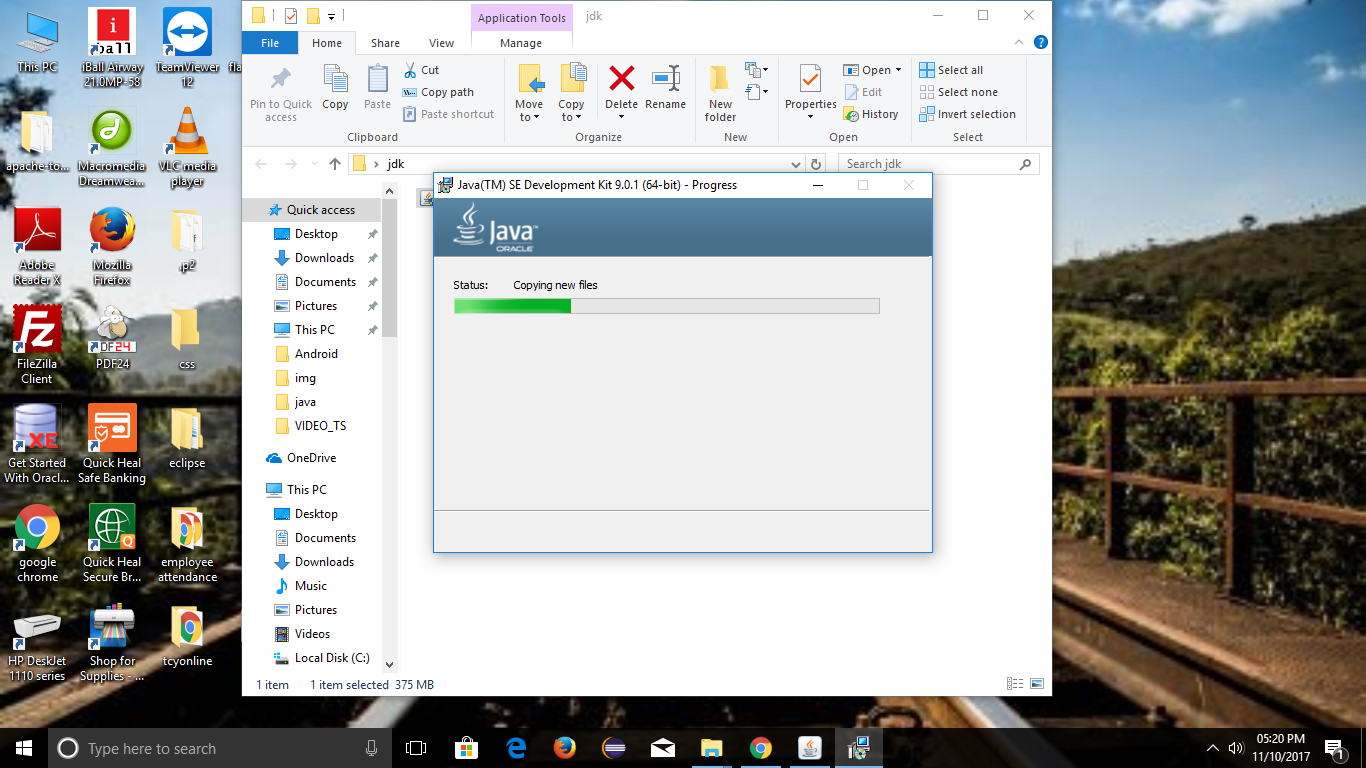
Task: Click the Explorer help question-mark icon
Action: [1040, 42]
